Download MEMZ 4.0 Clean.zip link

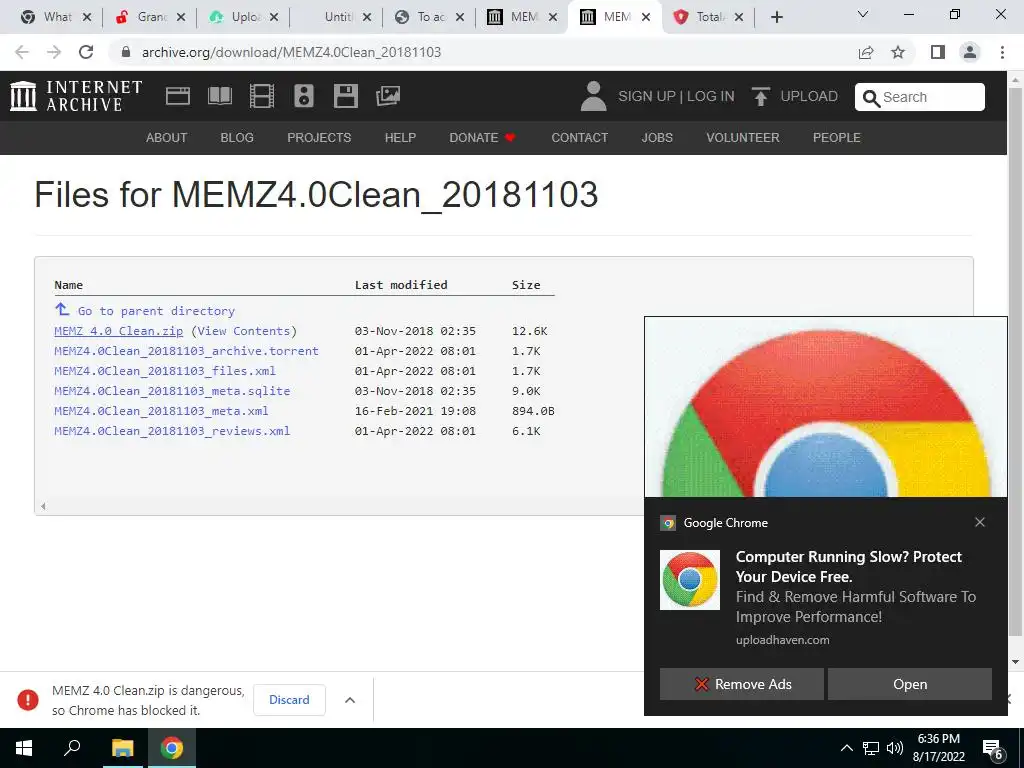(x=118, y=331)
